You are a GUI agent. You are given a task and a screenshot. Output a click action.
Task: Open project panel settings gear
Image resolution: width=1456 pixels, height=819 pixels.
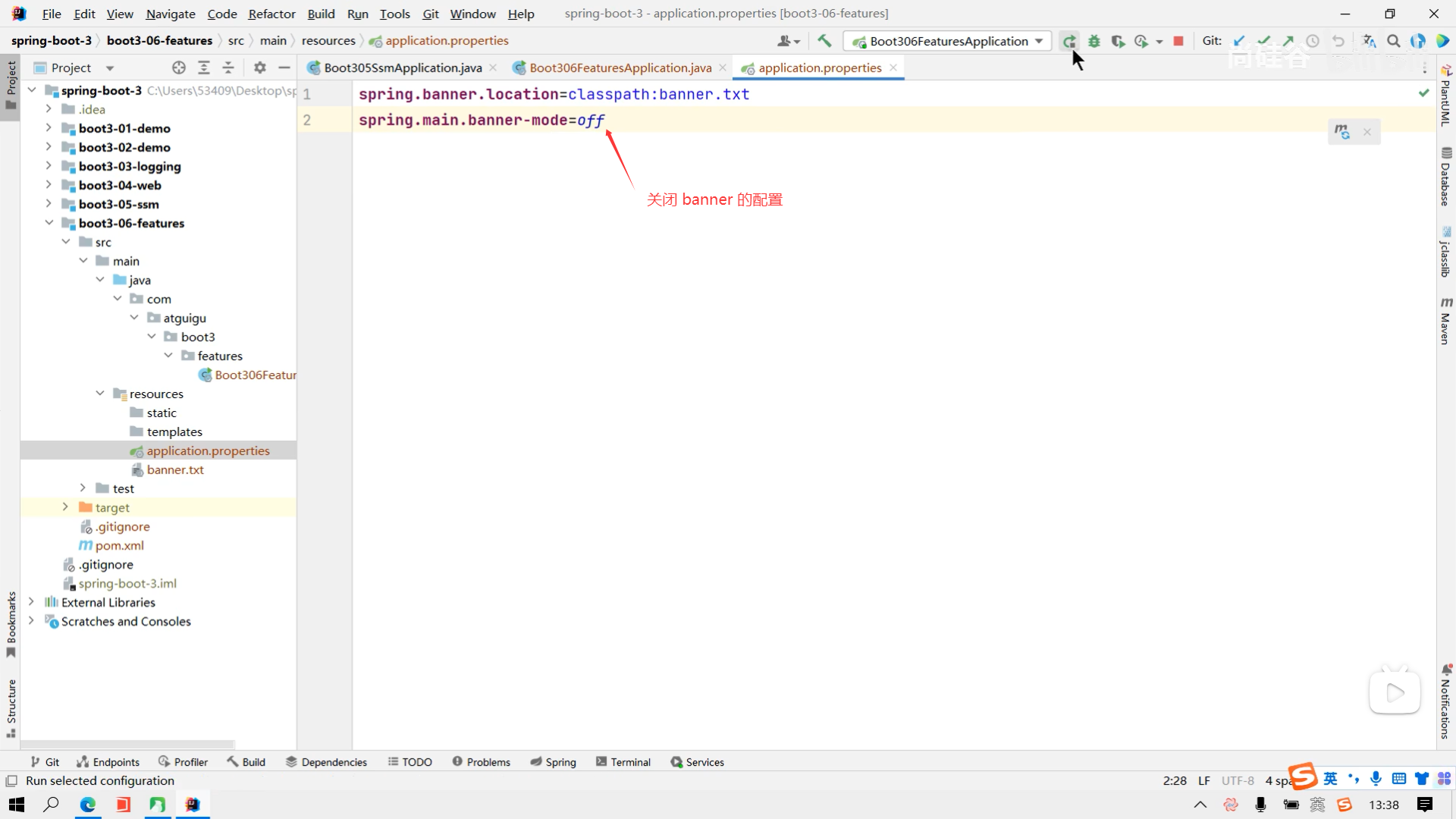[260, 67]
